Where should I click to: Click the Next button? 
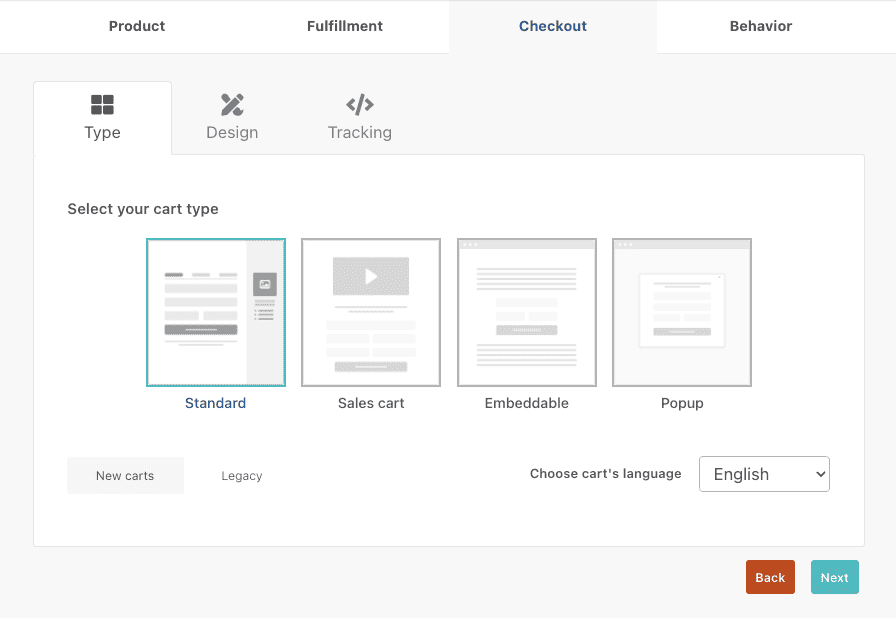[834, 577]
